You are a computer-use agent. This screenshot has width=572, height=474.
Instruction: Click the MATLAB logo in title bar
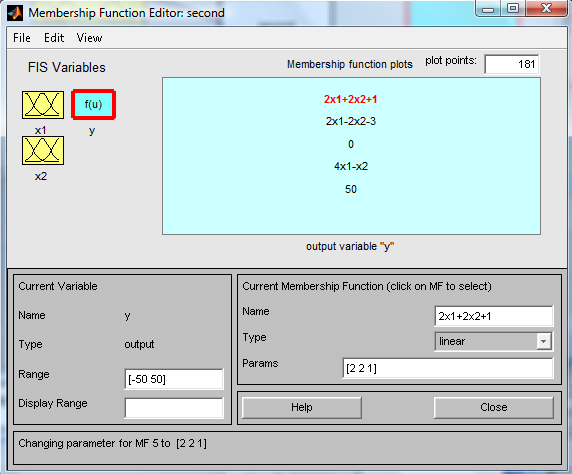(x=15, y=13)
